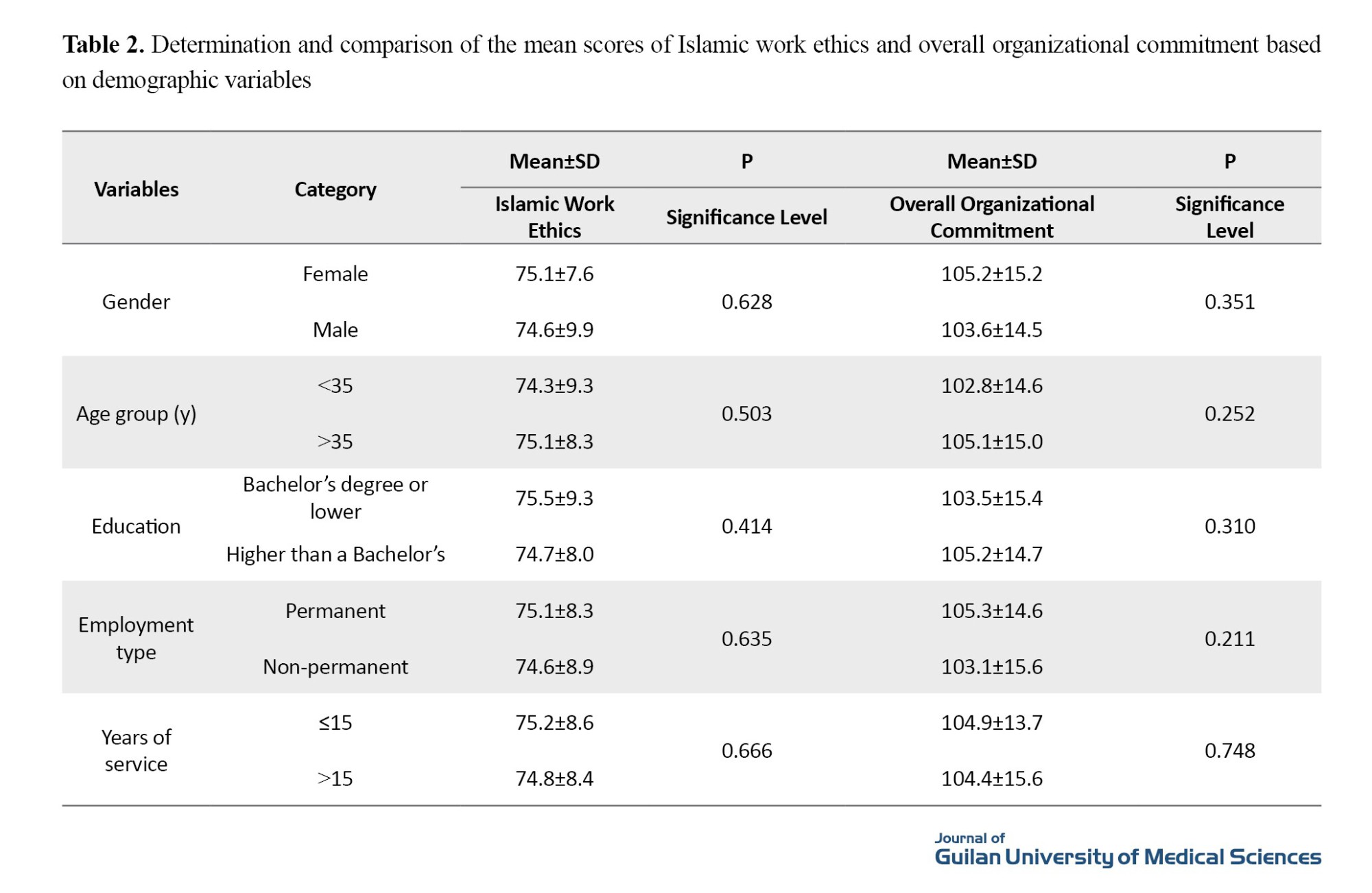Click the Female category cell

(x=335, y=274)
